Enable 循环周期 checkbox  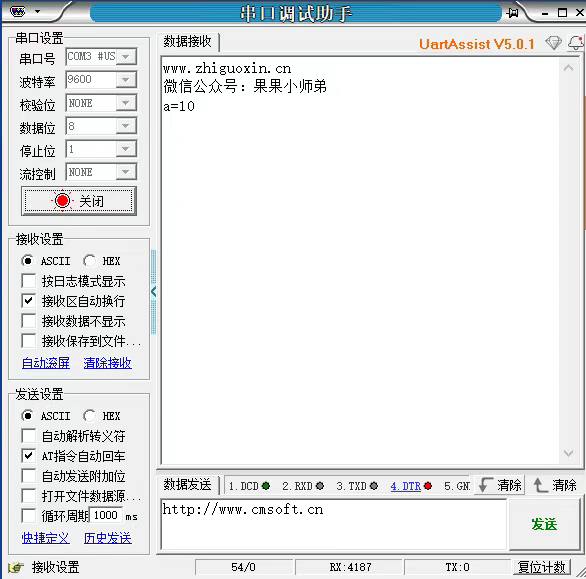point(29,516)
